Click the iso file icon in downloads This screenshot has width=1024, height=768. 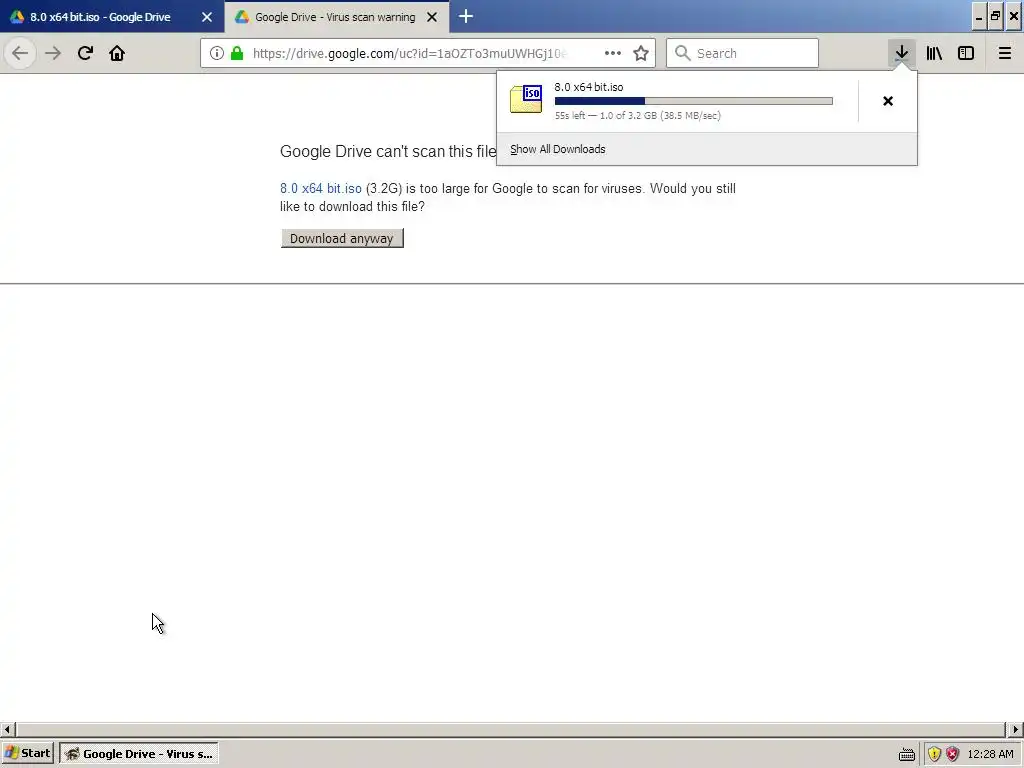[x=526, y=99]
